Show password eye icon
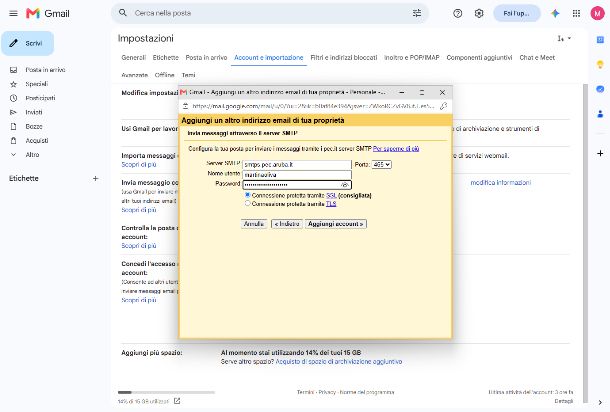The width and height of the screenshot is (610, 412). (345, 185)
